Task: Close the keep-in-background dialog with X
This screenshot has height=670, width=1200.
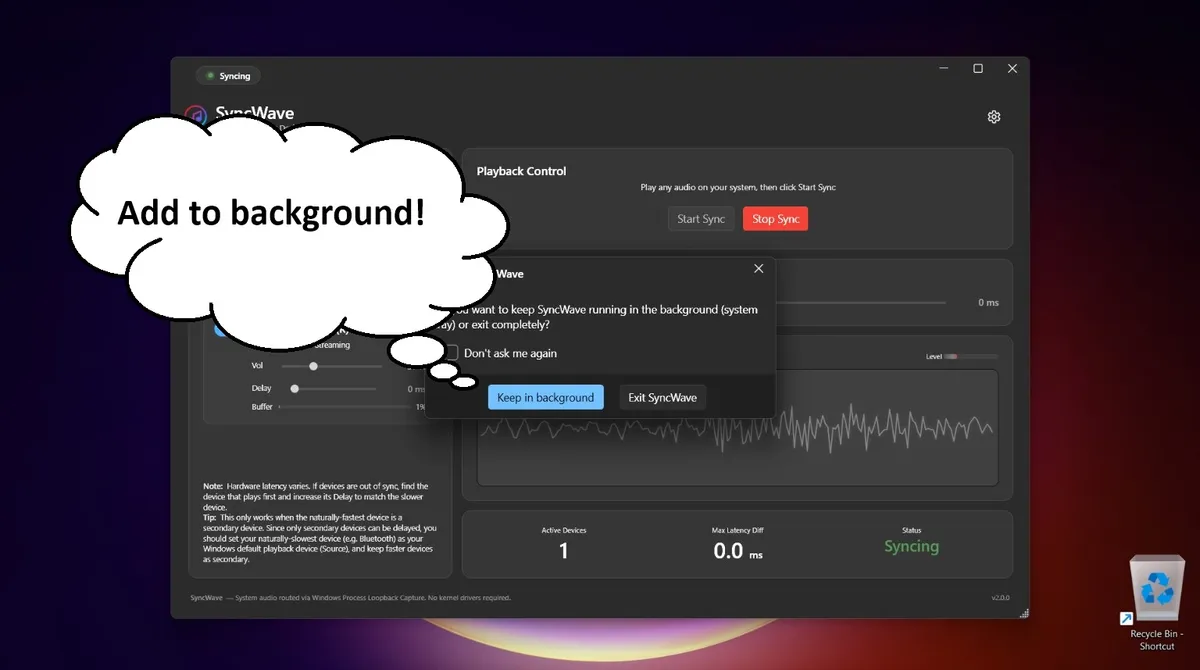Action: [758, 269]
